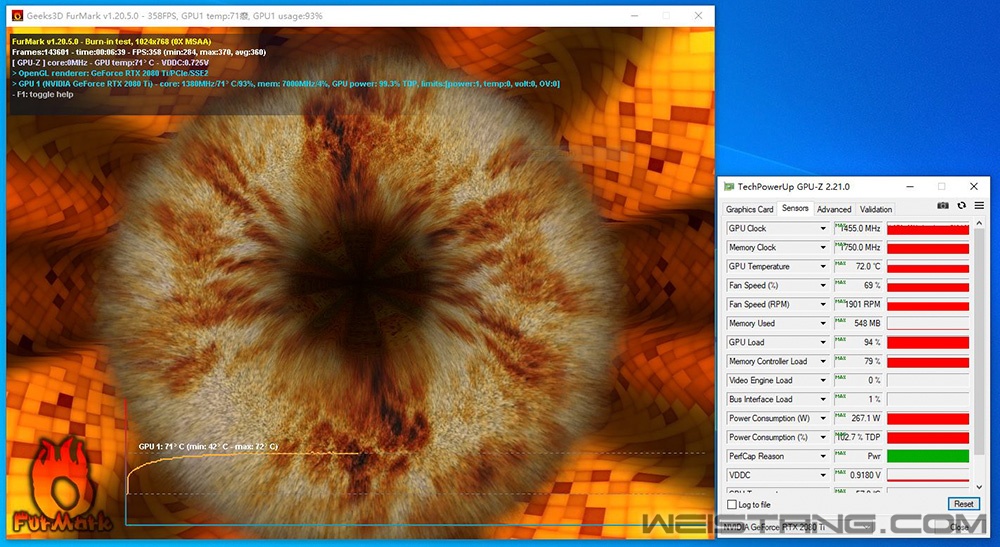Open the GPU Temperature sensor dropdown
1000x547 pixels.
click(823, 267)
